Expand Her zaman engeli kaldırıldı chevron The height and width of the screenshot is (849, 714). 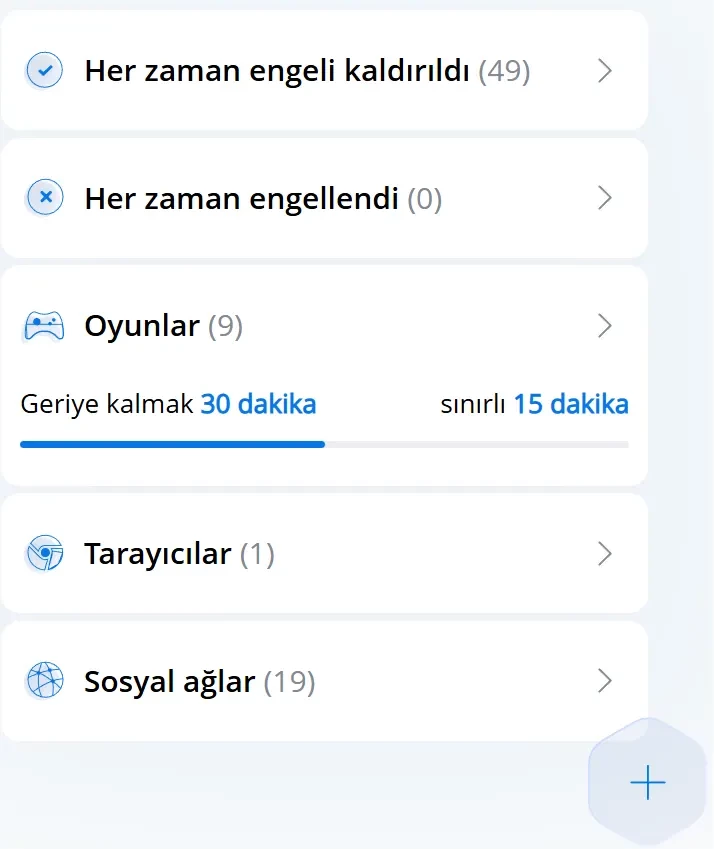point(604,71)
